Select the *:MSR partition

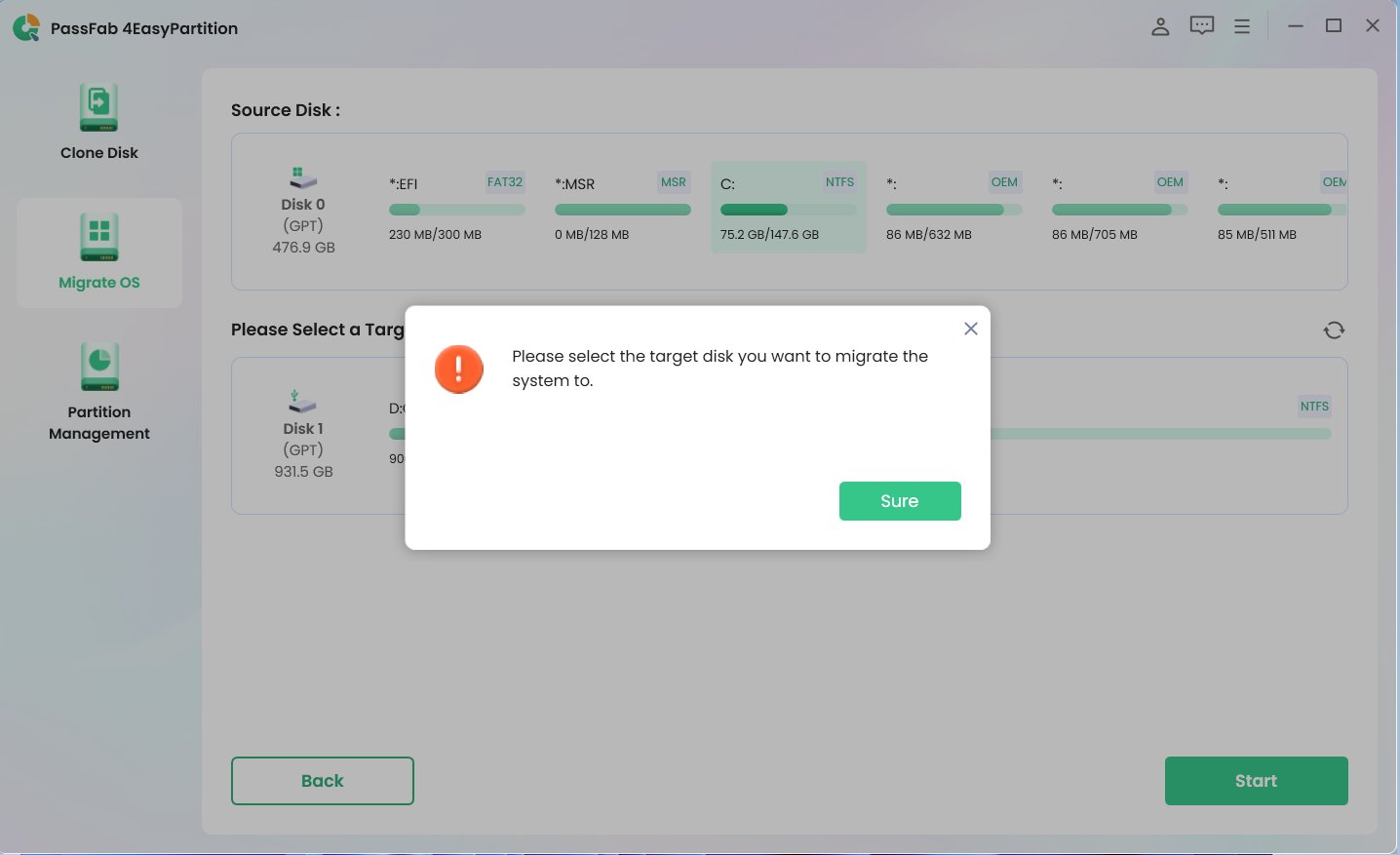[x=622, y=207]
